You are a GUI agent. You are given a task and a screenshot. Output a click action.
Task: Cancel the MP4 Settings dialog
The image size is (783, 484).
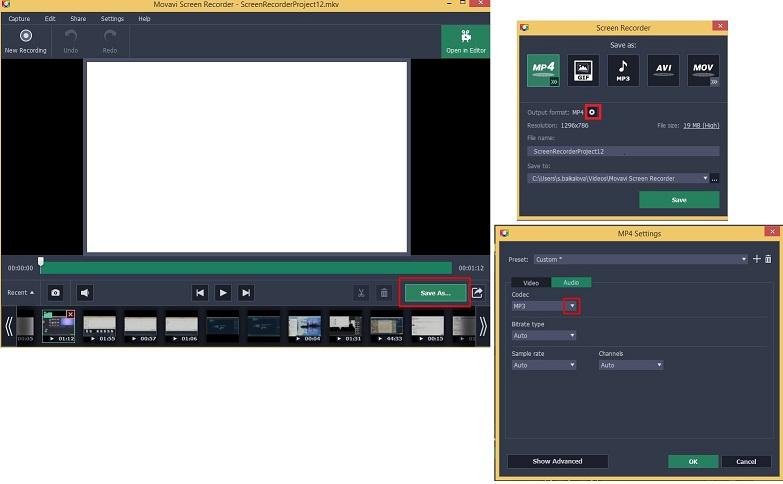(x=746, y=462)
